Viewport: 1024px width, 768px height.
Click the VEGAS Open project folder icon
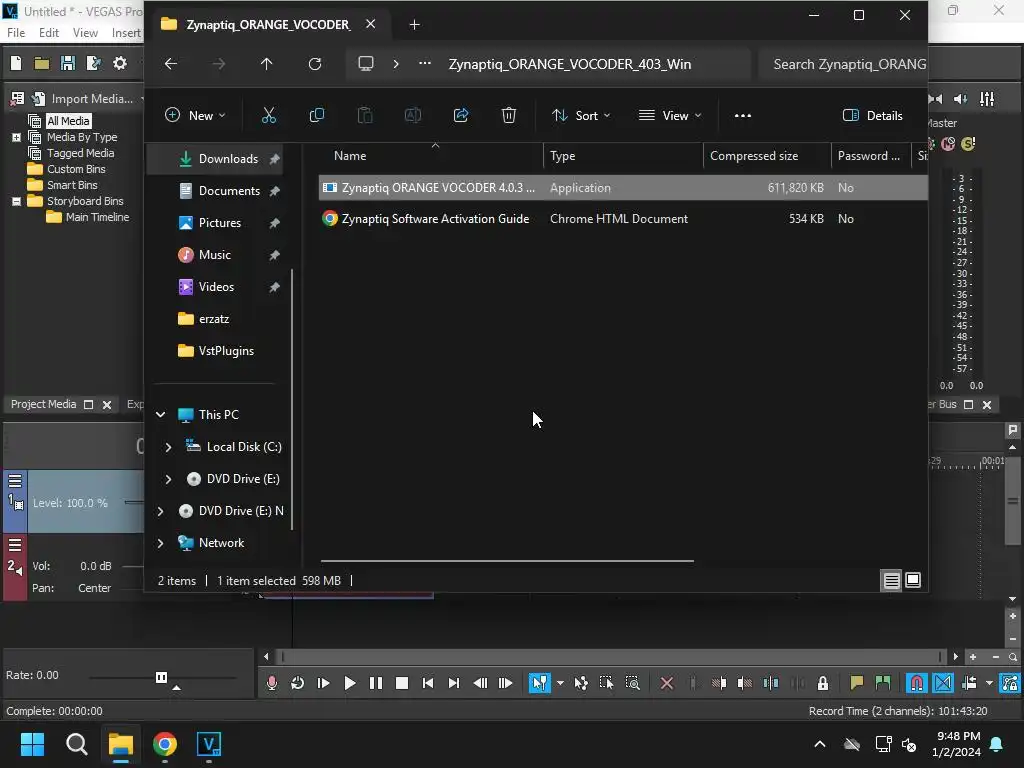point(42,63)
